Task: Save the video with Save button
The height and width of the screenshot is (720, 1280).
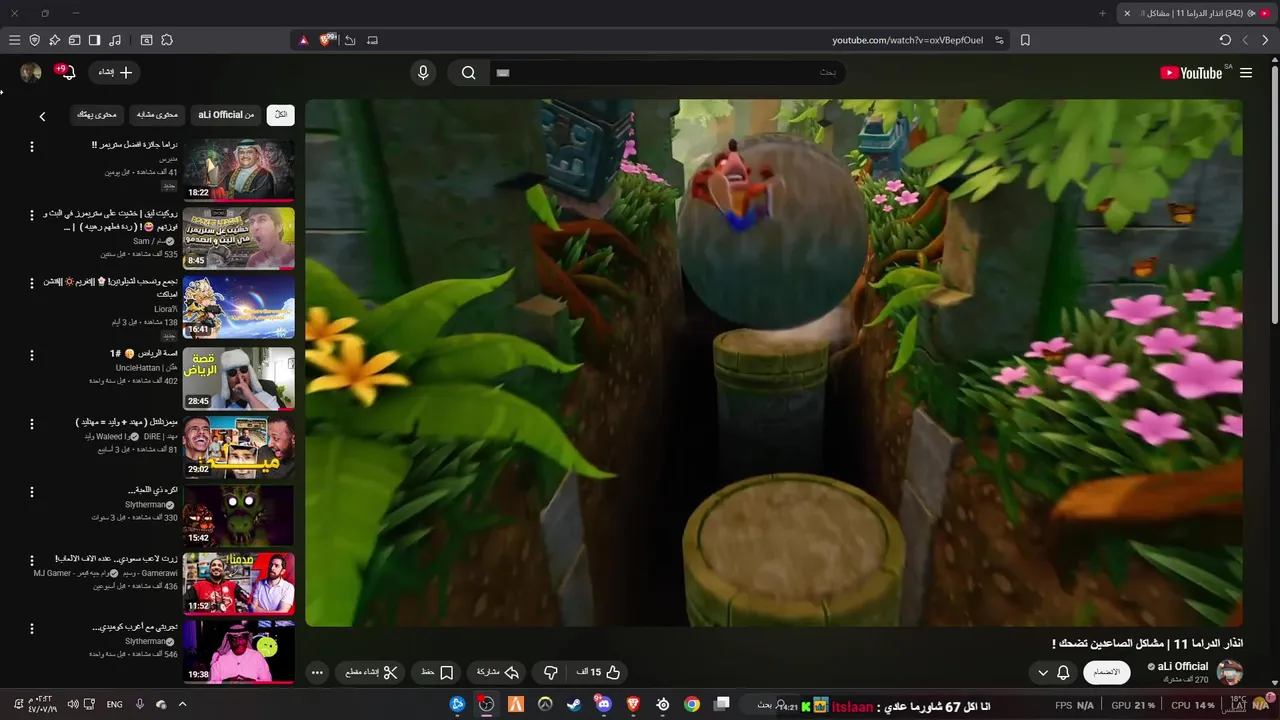Action: 437,673
